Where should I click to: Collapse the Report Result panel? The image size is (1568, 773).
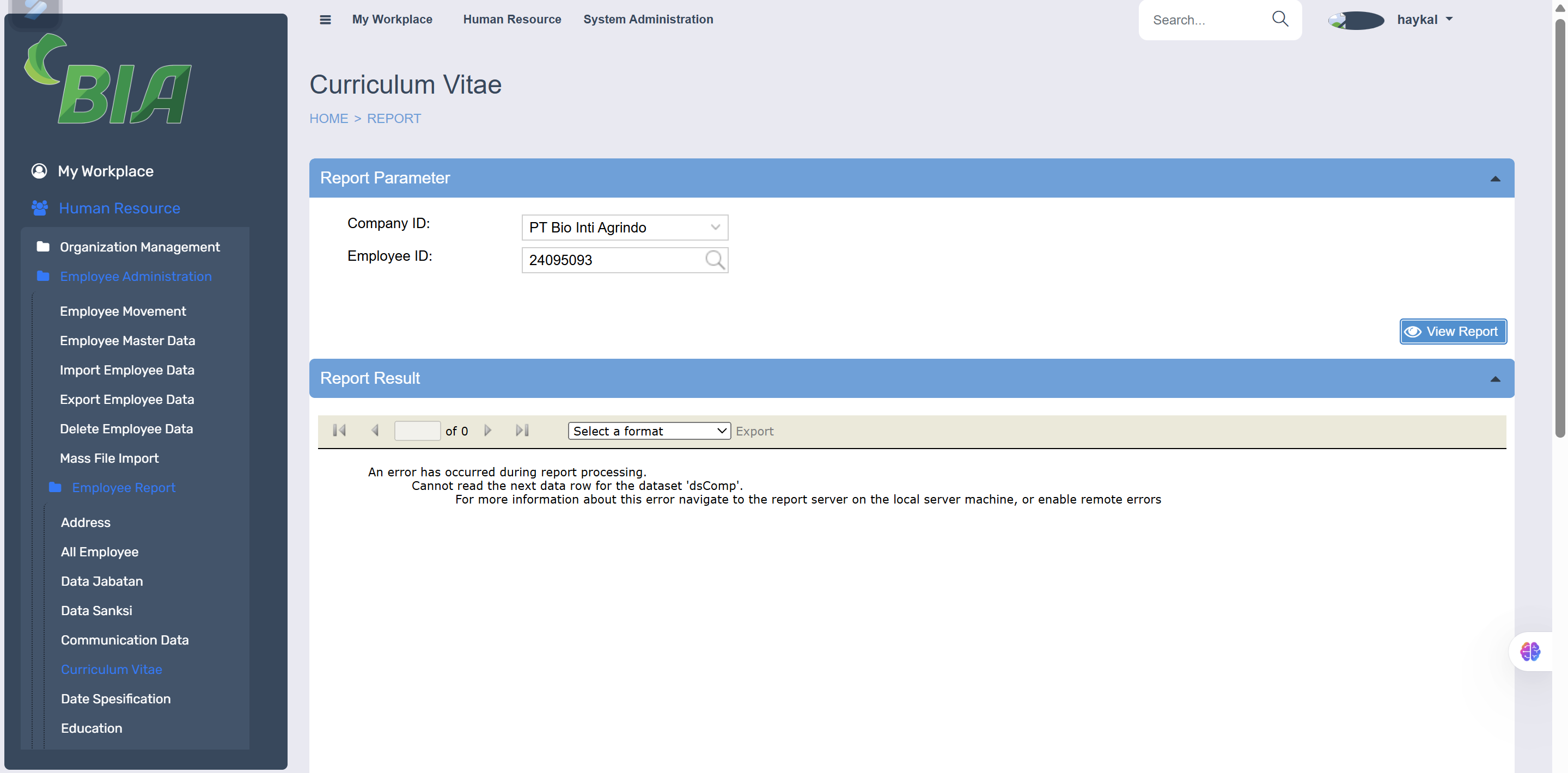pyautogui.click(x=1495, y=379)
